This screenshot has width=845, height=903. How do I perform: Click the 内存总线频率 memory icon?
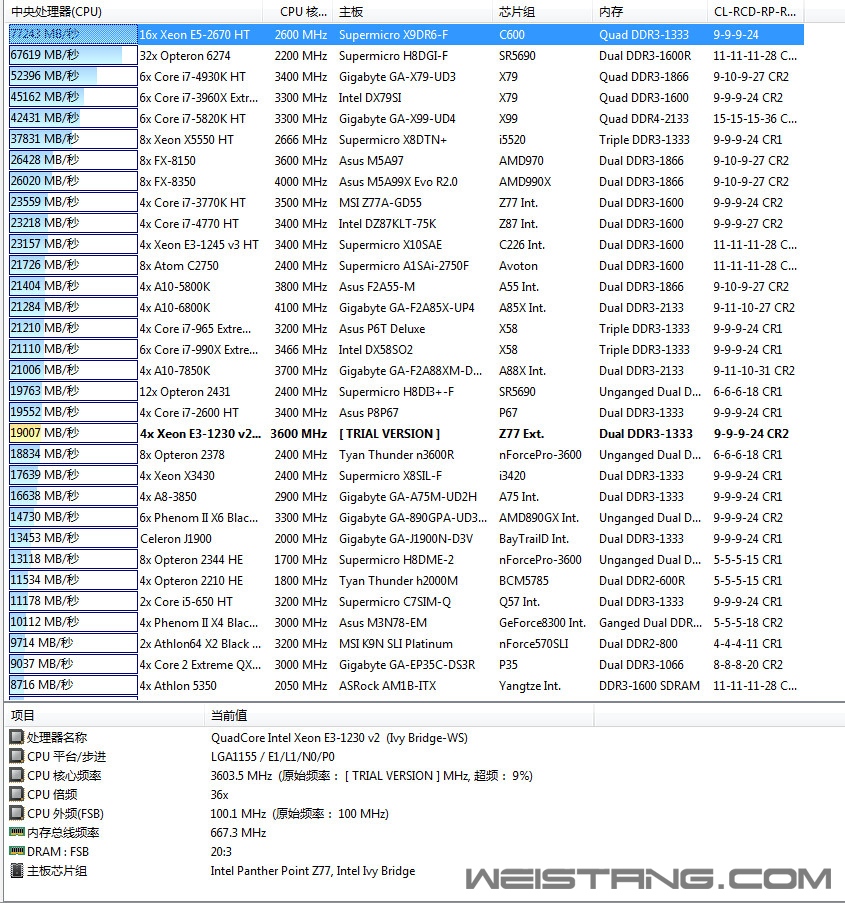coord(16,832)
